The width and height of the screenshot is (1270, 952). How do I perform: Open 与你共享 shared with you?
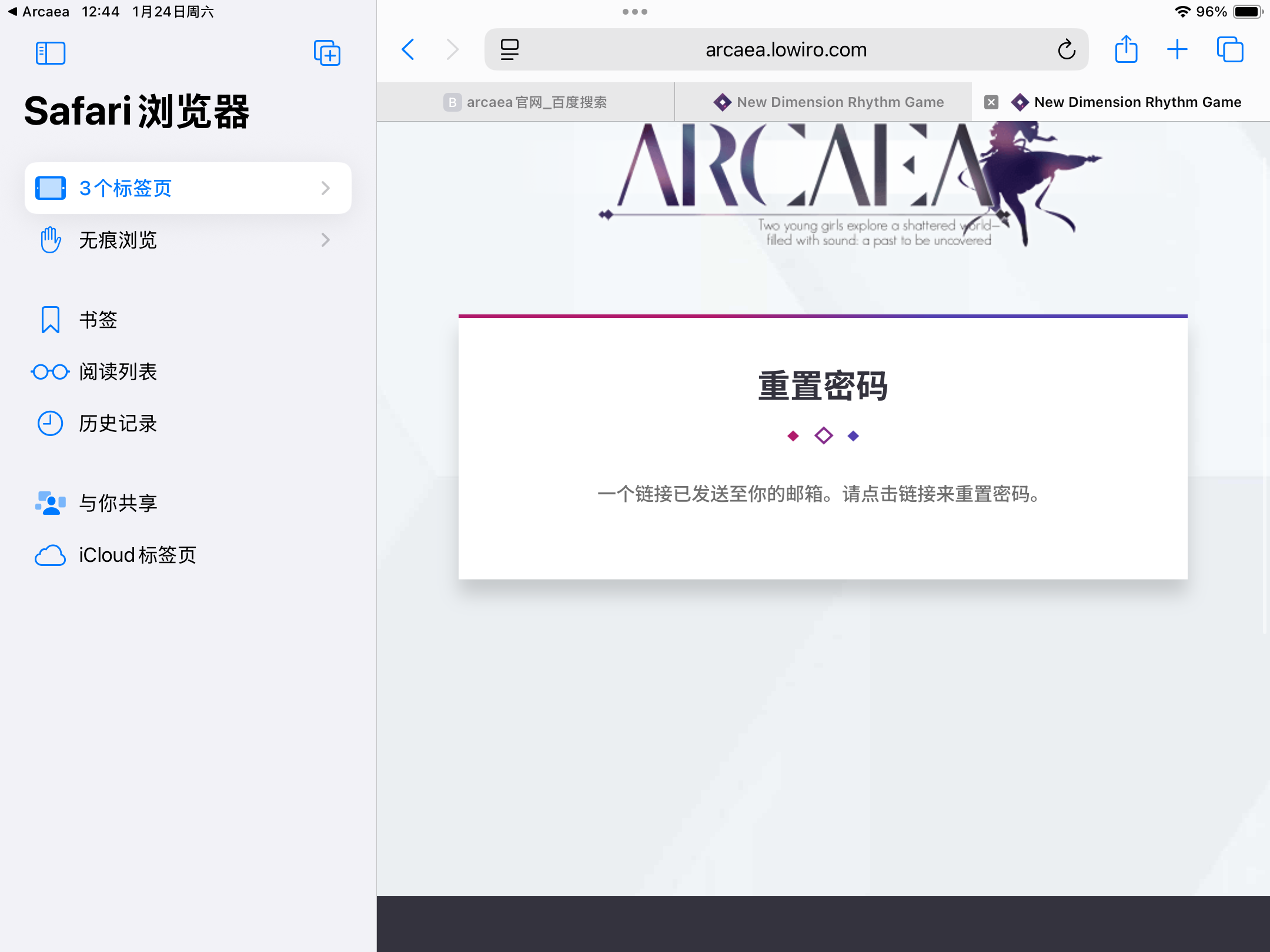(x=188, y=504)
